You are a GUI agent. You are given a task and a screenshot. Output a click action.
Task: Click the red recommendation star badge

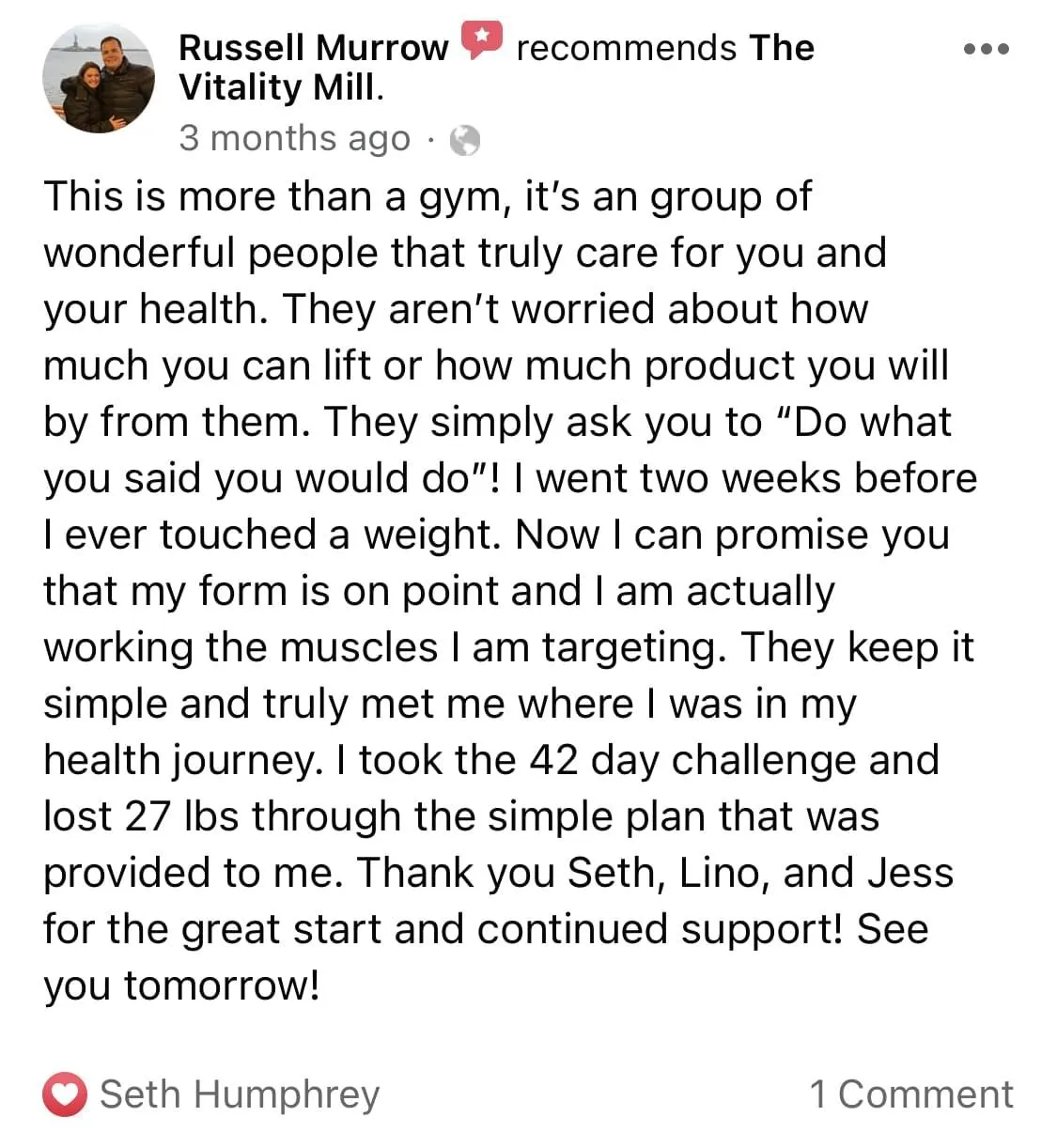[481, 40]
